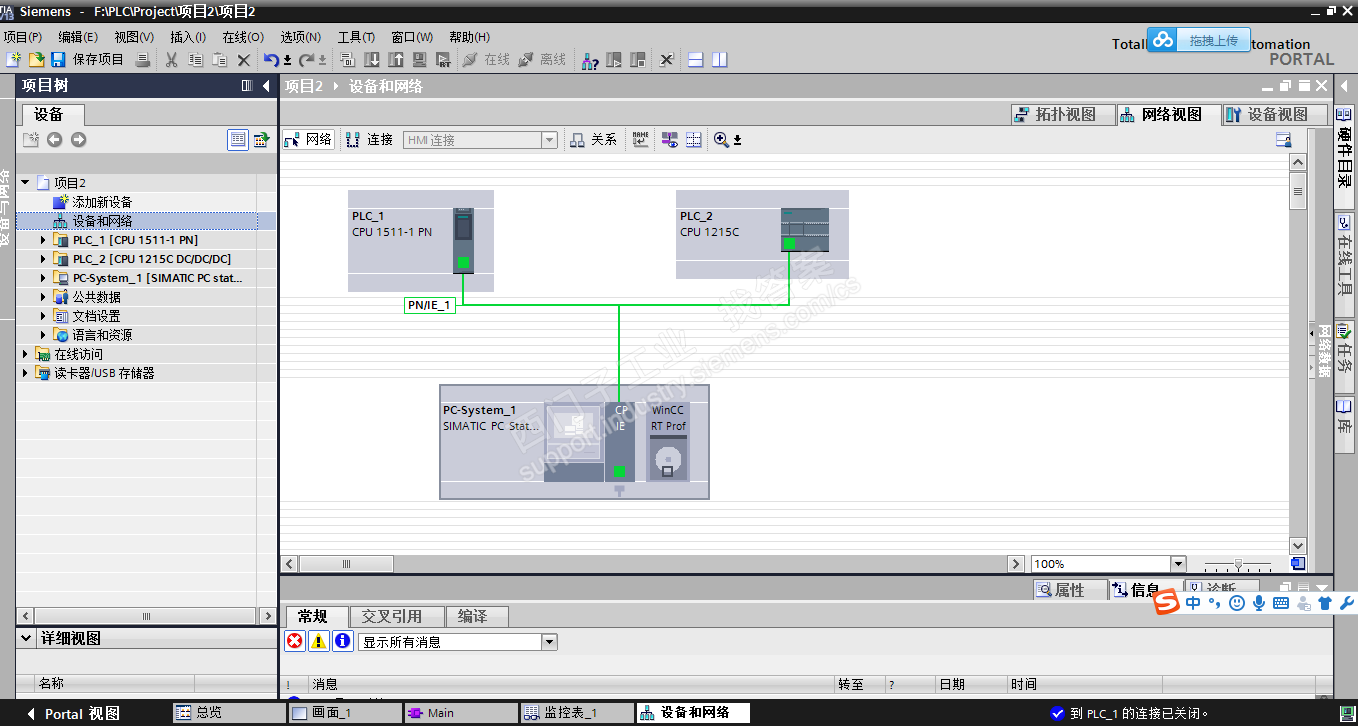Click the open project folder icon

[36, 60]
